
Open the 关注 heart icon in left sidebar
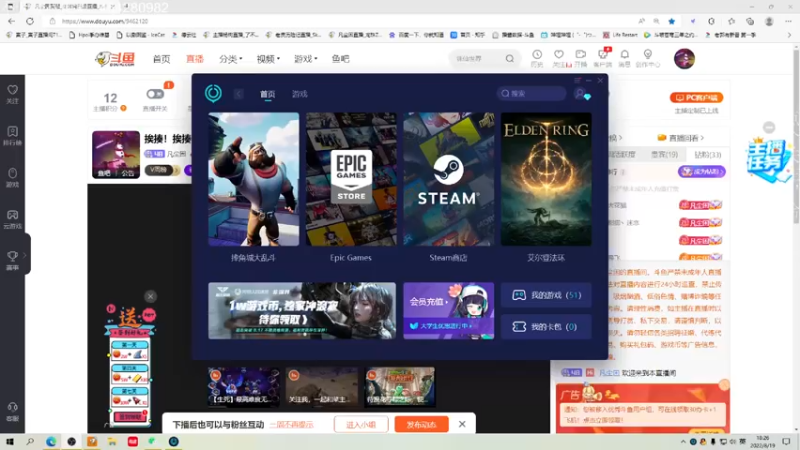pyautogui.click(x=12, y=90)
